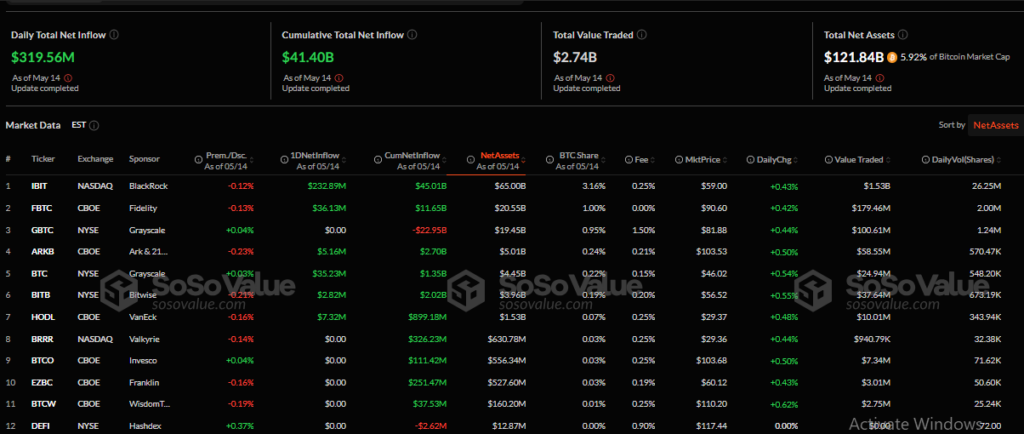Screen dimensions: 1024x434
Task: Click the $121.84B total net assets figure
Action: tap(854, 57)
